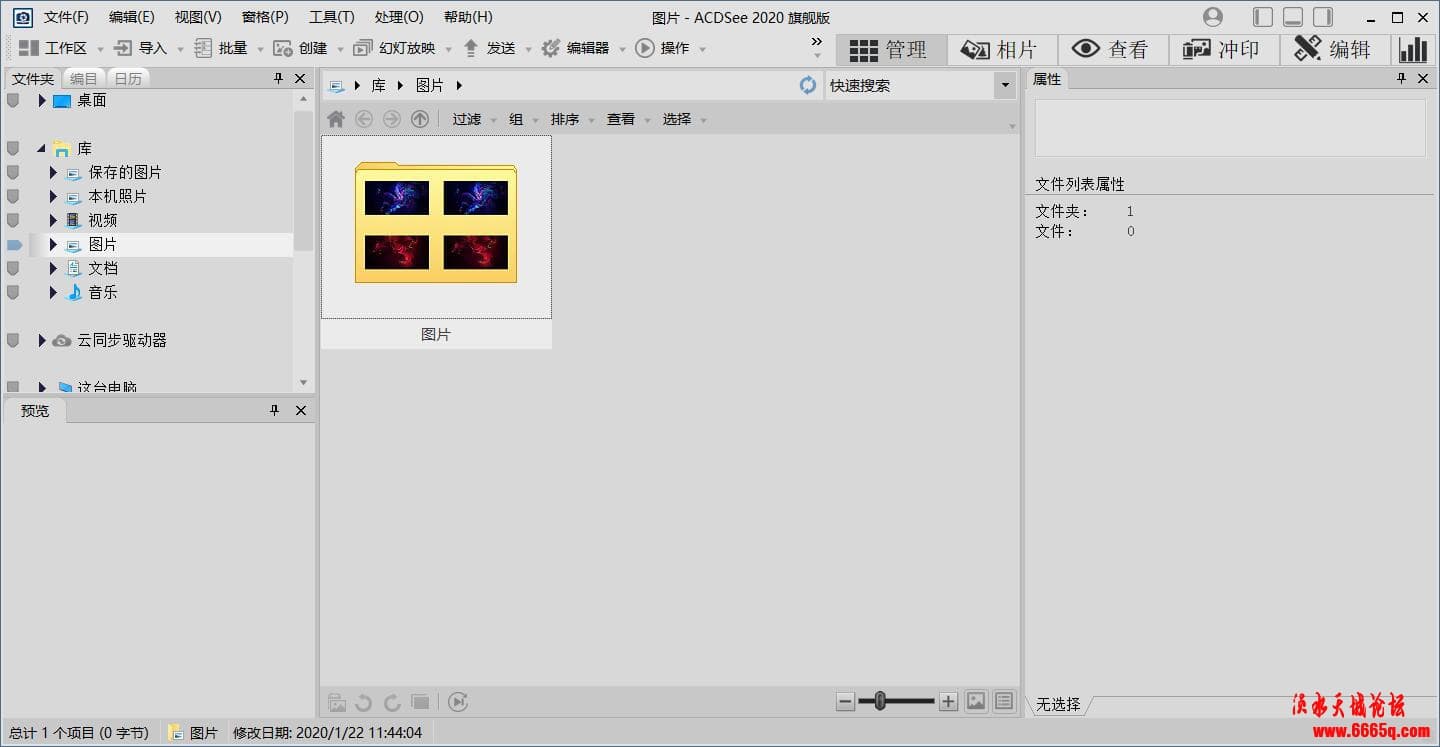The height and width of the screenshot is (747, 1440).
Task: Open the Select (选择) dropdown
Action: pyautogui.click(x=683, y=119)
